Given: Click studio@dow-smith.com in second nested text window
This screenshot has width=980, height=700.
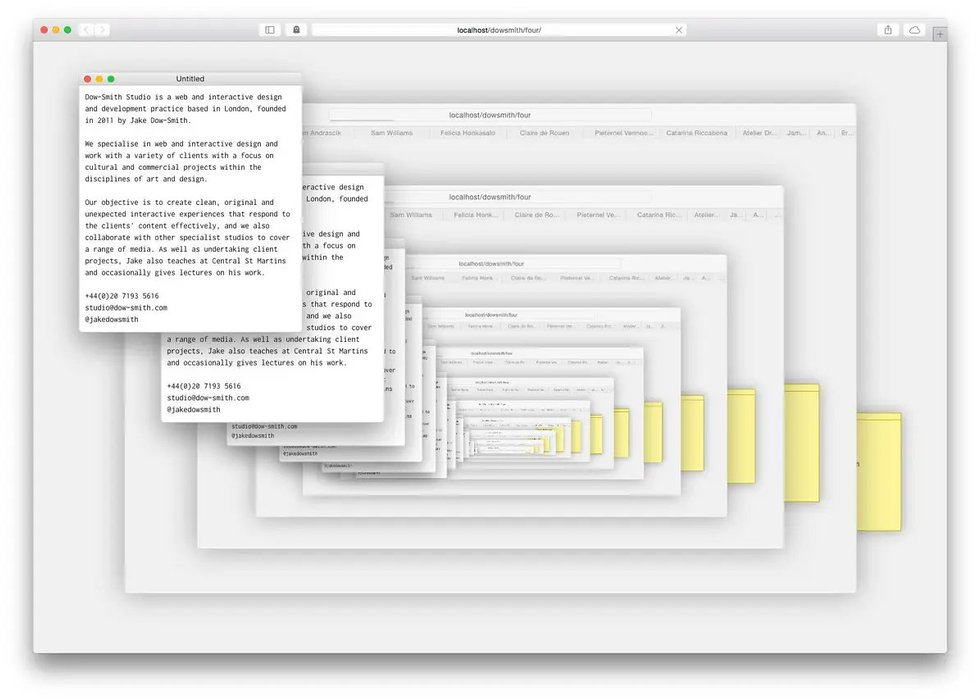Looking at the screenshot, I should 208,398.
